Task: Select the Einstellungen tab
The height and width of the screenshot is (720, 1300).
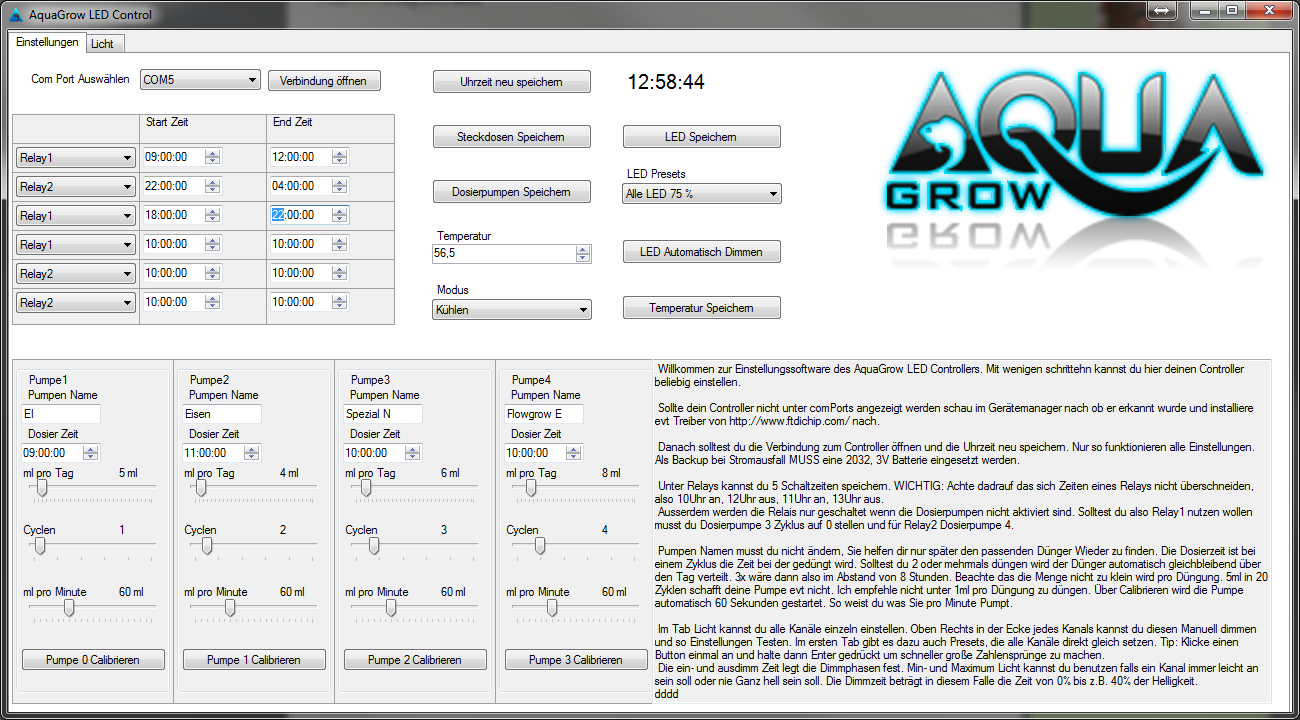Action: point(47,42)
